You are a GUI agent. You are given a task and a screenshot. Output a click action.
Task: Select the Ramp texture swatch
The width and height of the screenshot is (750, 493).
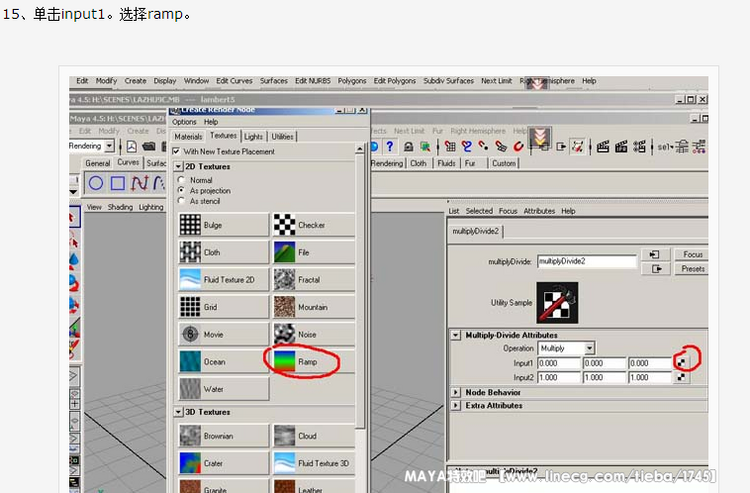pos(283,361)
